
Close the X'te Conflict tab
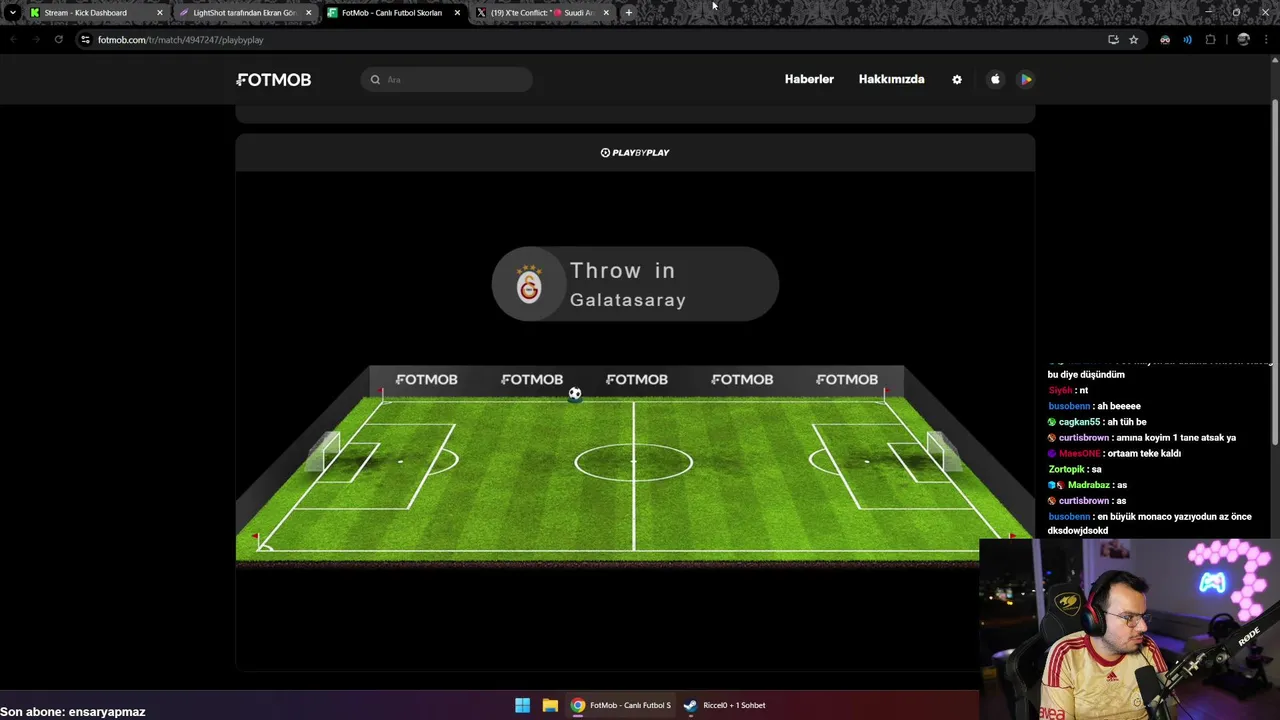tap(606, 13)
